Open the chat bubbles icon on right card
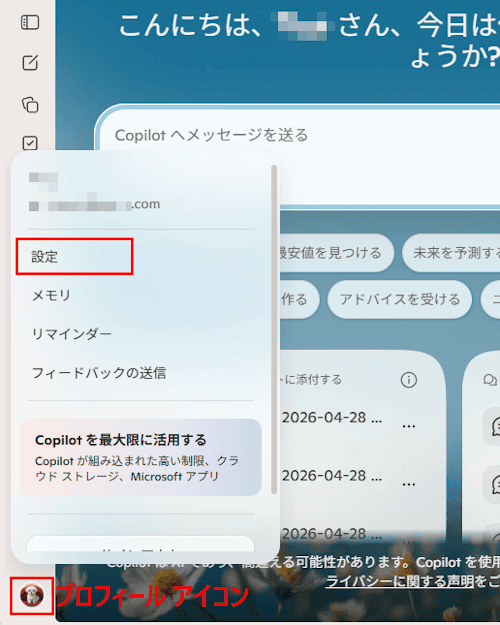The image size is (500, 625). coord(490,380)
